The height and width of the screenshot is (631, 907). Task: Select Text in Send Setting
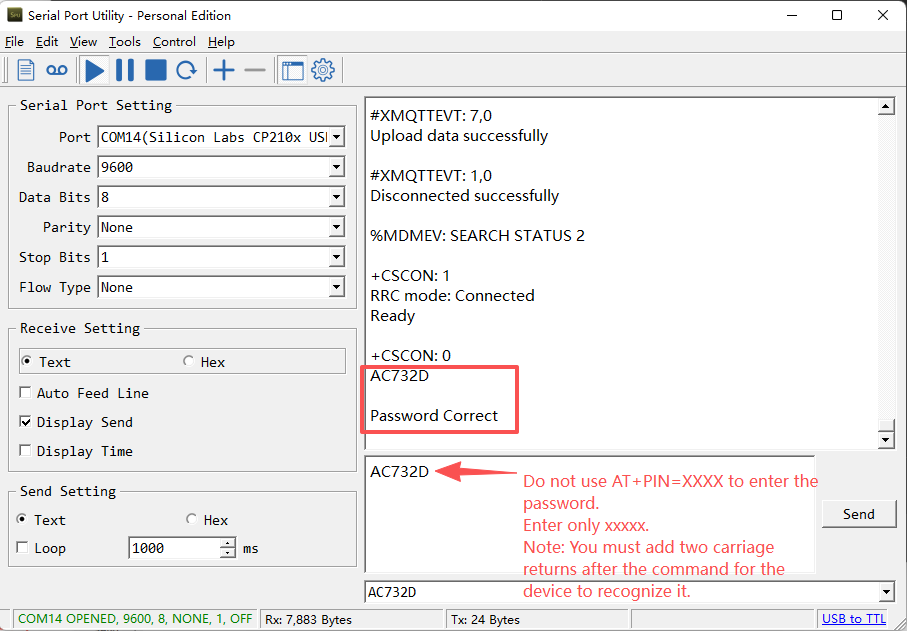coord(41,520)
